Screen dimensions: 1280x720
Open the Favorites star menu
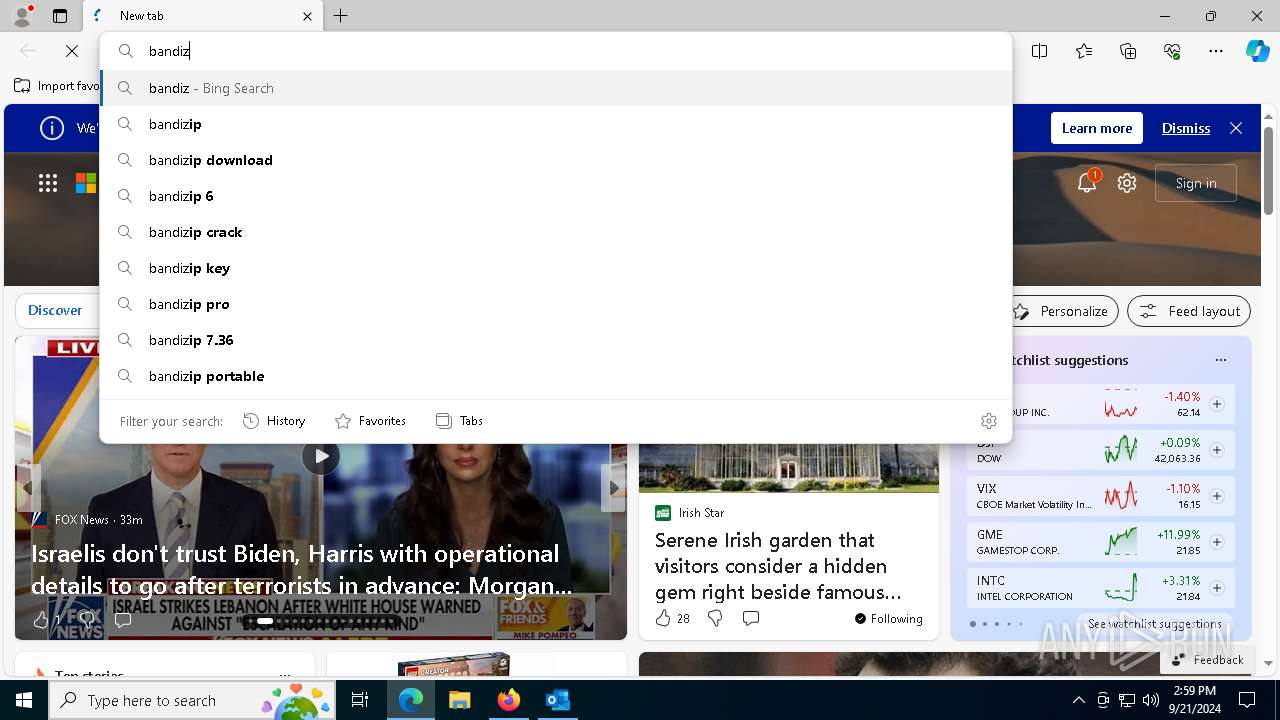pos(1084,51)
